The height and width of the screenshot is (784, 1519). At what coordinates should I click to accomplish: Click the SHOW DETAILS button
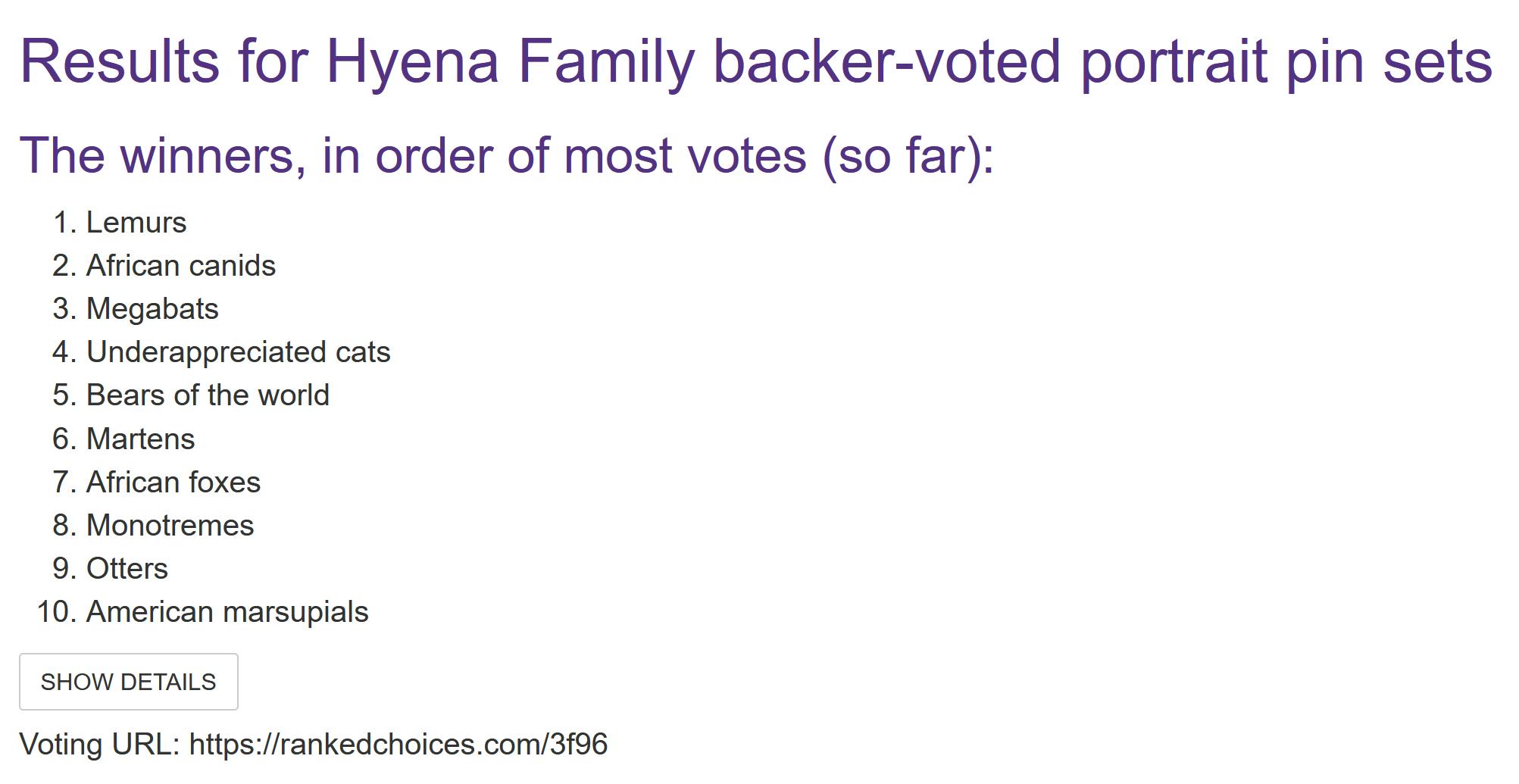128,682
